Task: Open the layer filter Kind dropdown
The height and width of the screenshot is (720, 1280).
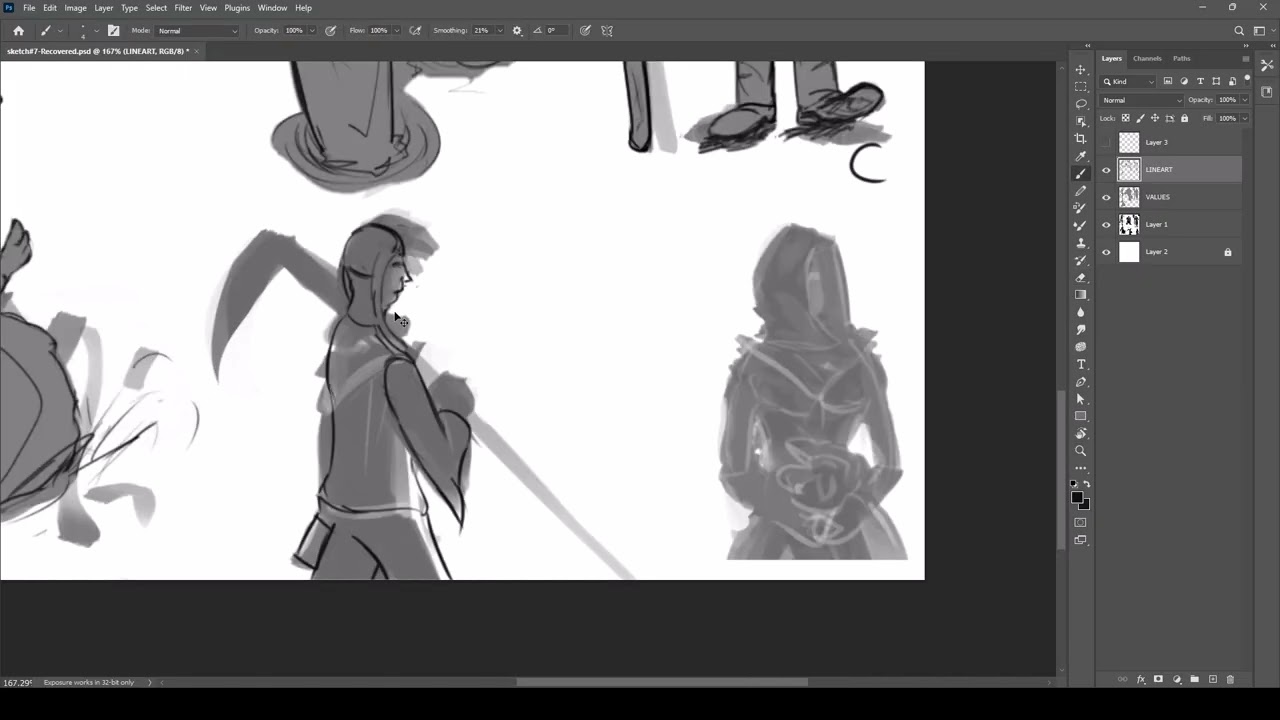Action: click(x=1128, y=81)
